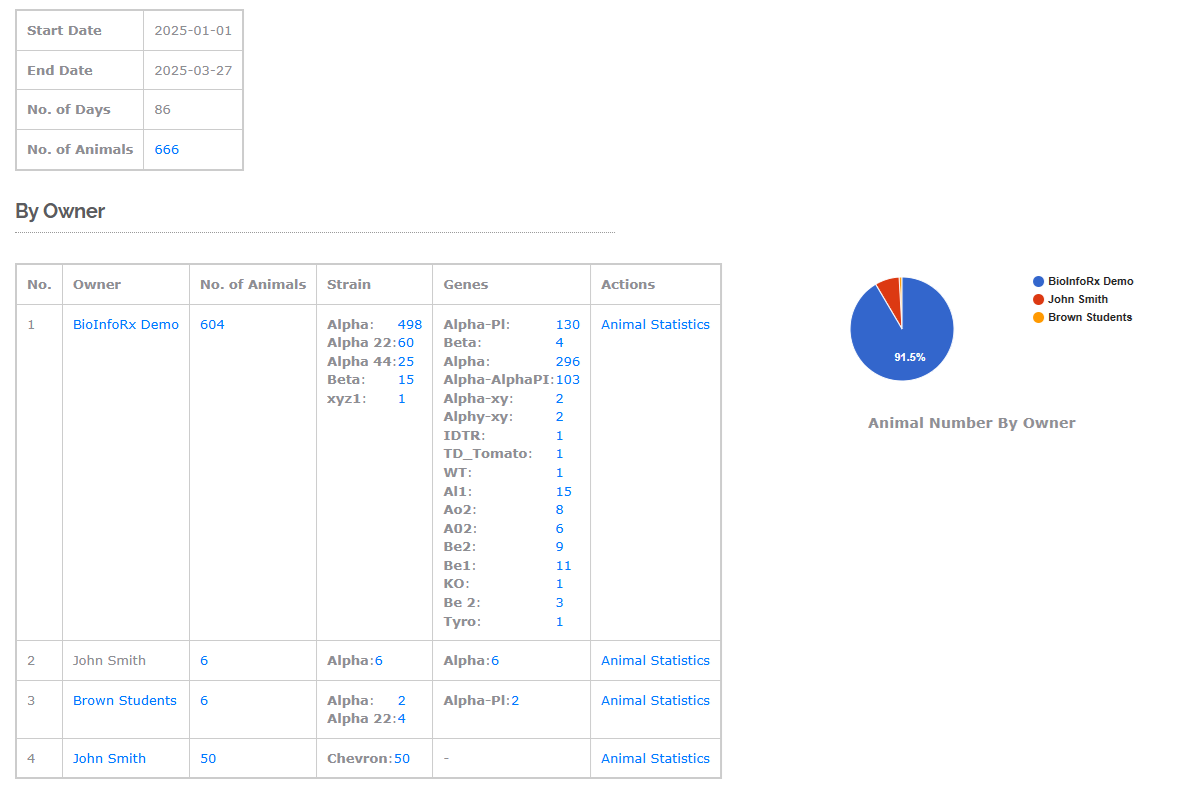Click the Actions column header
The height and width of the screenshot is (788, 1191).
tap(627, 284)
